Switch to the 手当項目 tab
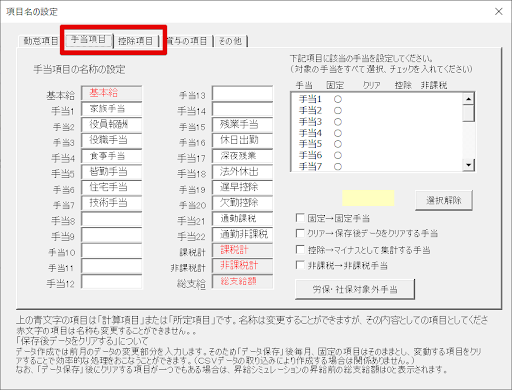The height and width of the screenshot is (390, 512). (x=88, y=40)
